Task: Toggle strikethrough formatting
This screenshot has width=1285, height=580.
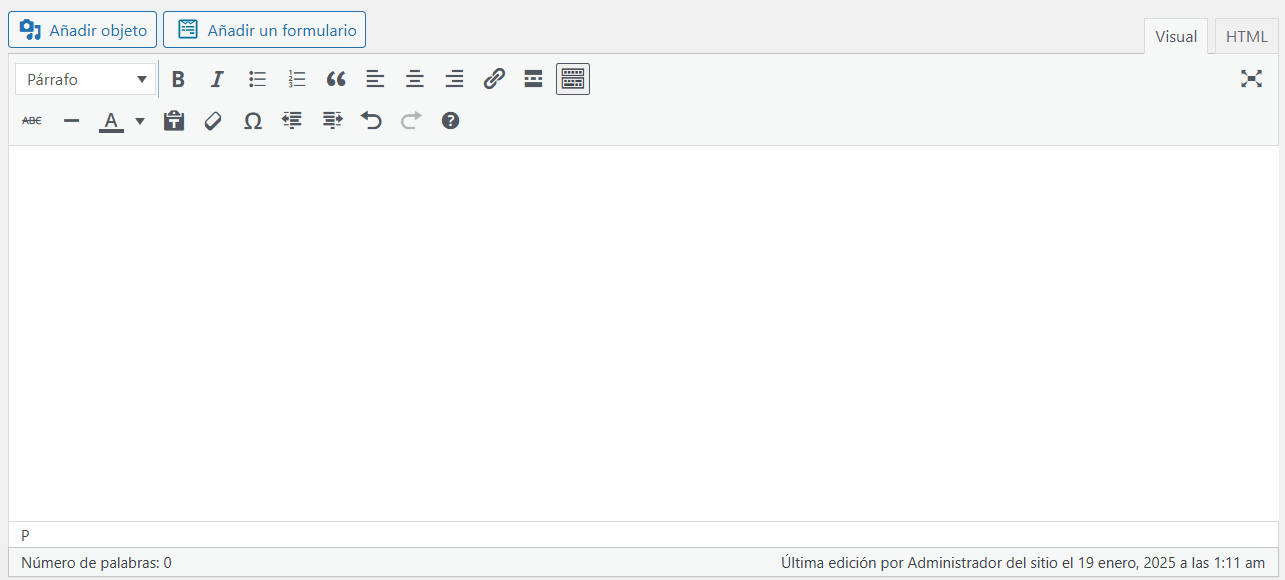Action: point(32,121)
